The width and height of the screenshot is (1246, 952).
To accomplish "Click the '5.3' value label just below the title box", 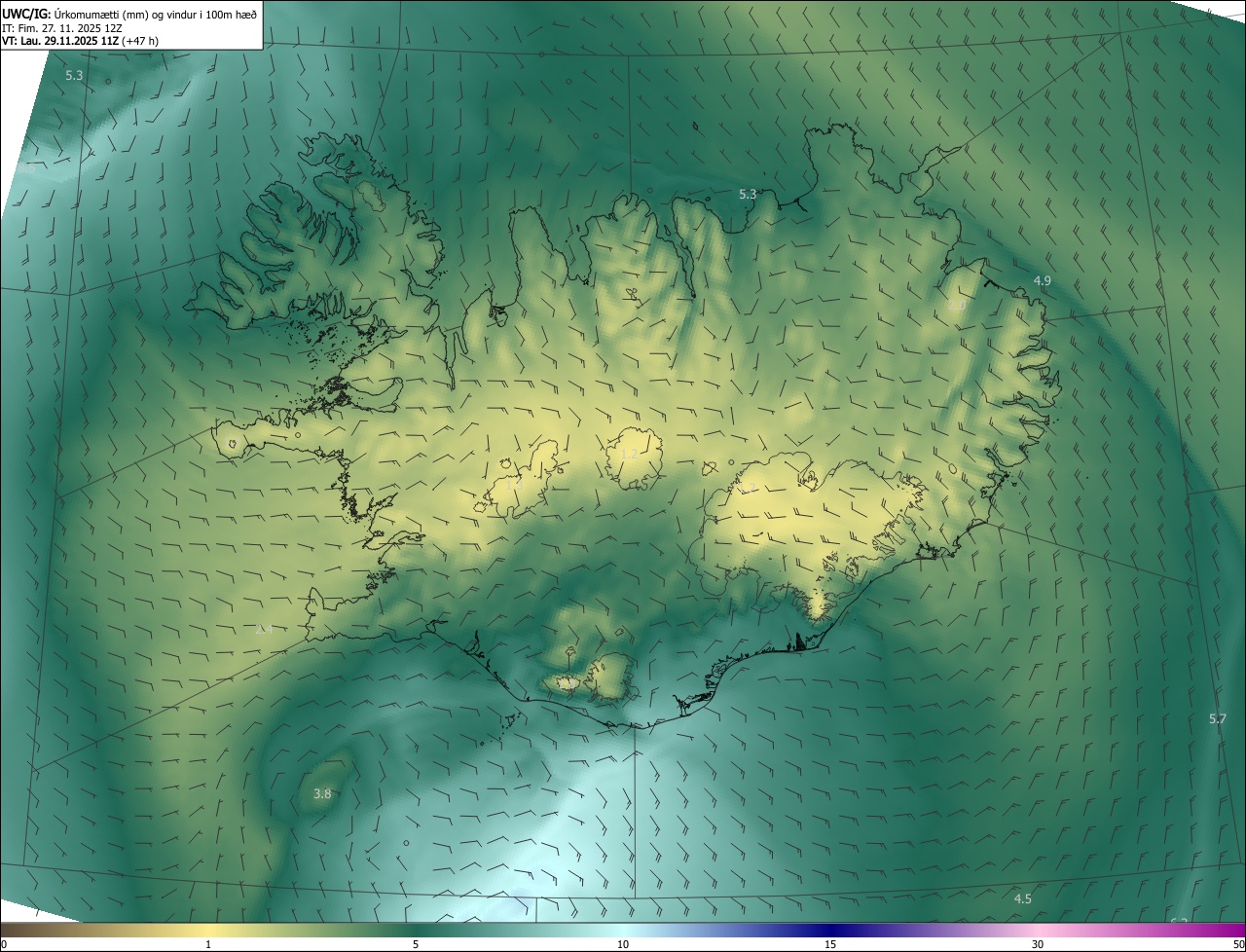I will (74, 75).
